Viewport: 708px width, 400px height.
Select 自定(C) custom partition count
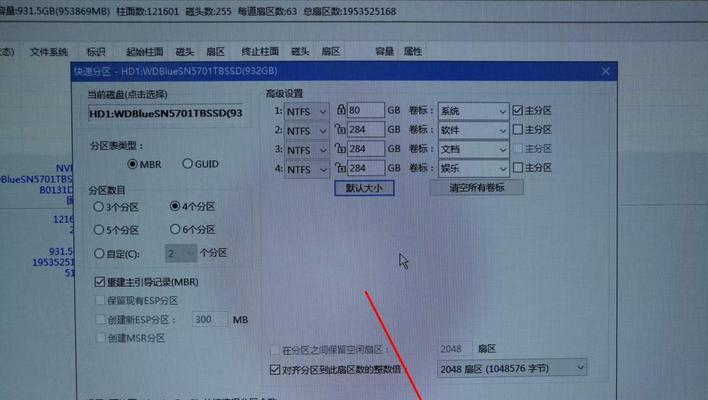pyautogui.click(x=116, y=254)
